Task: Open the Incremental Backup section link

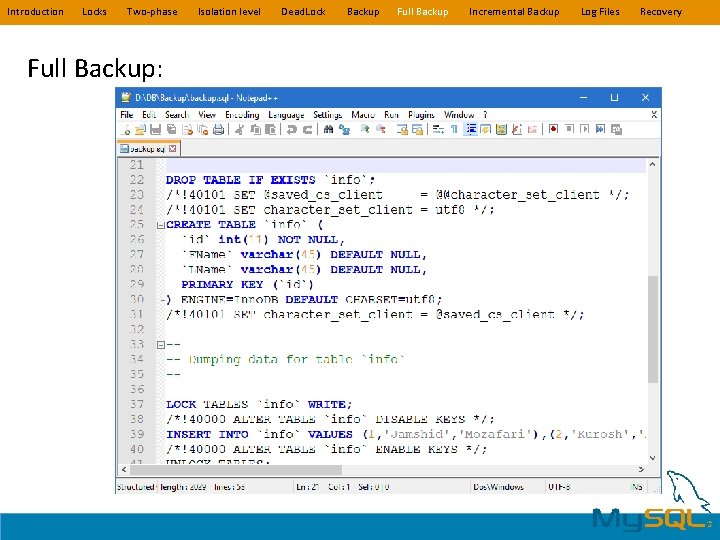Action: pos(514,11)
